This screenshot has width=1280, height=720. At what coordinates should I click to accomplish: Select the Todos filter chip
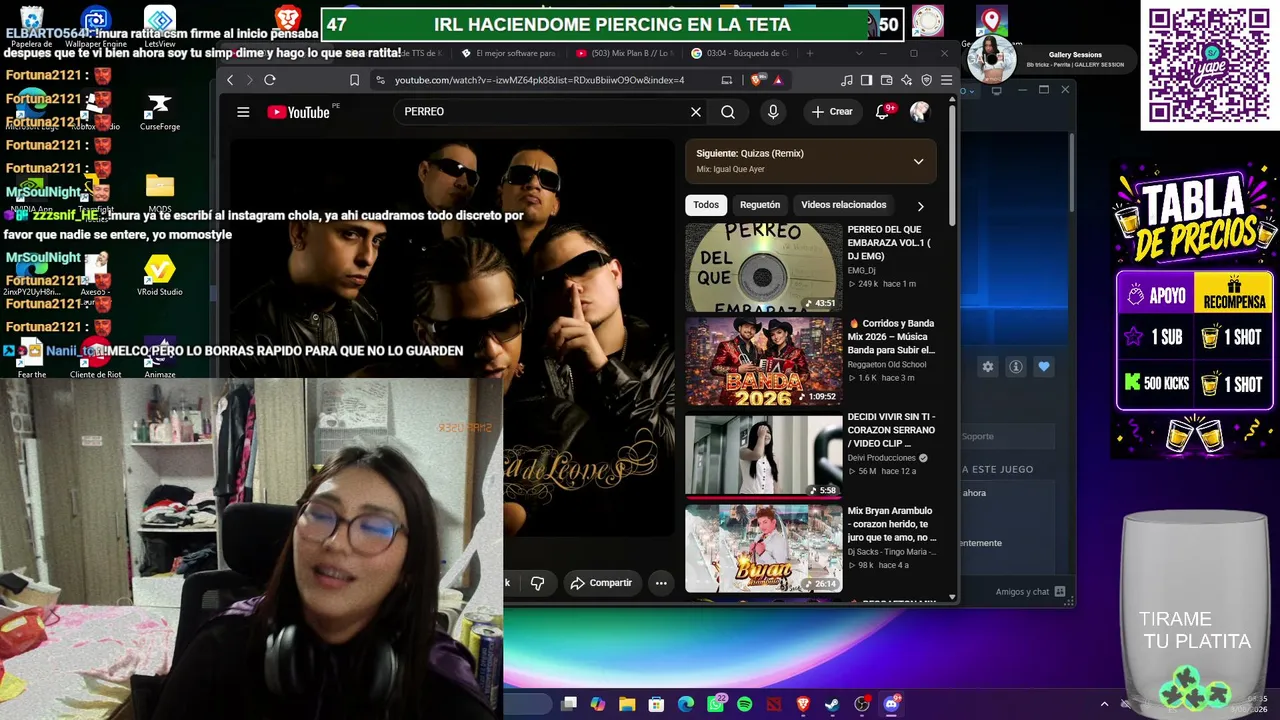click(706, 205)
